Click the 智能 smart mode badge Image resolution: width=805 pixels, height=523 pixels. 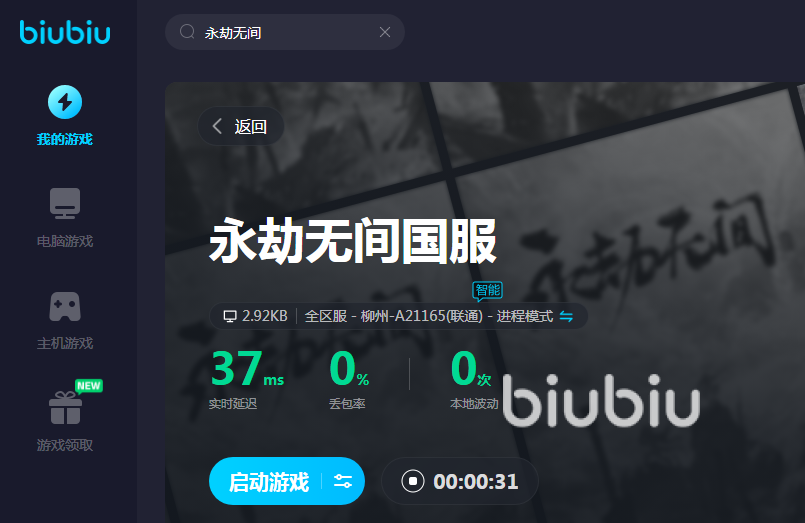(x=487, y=290)
